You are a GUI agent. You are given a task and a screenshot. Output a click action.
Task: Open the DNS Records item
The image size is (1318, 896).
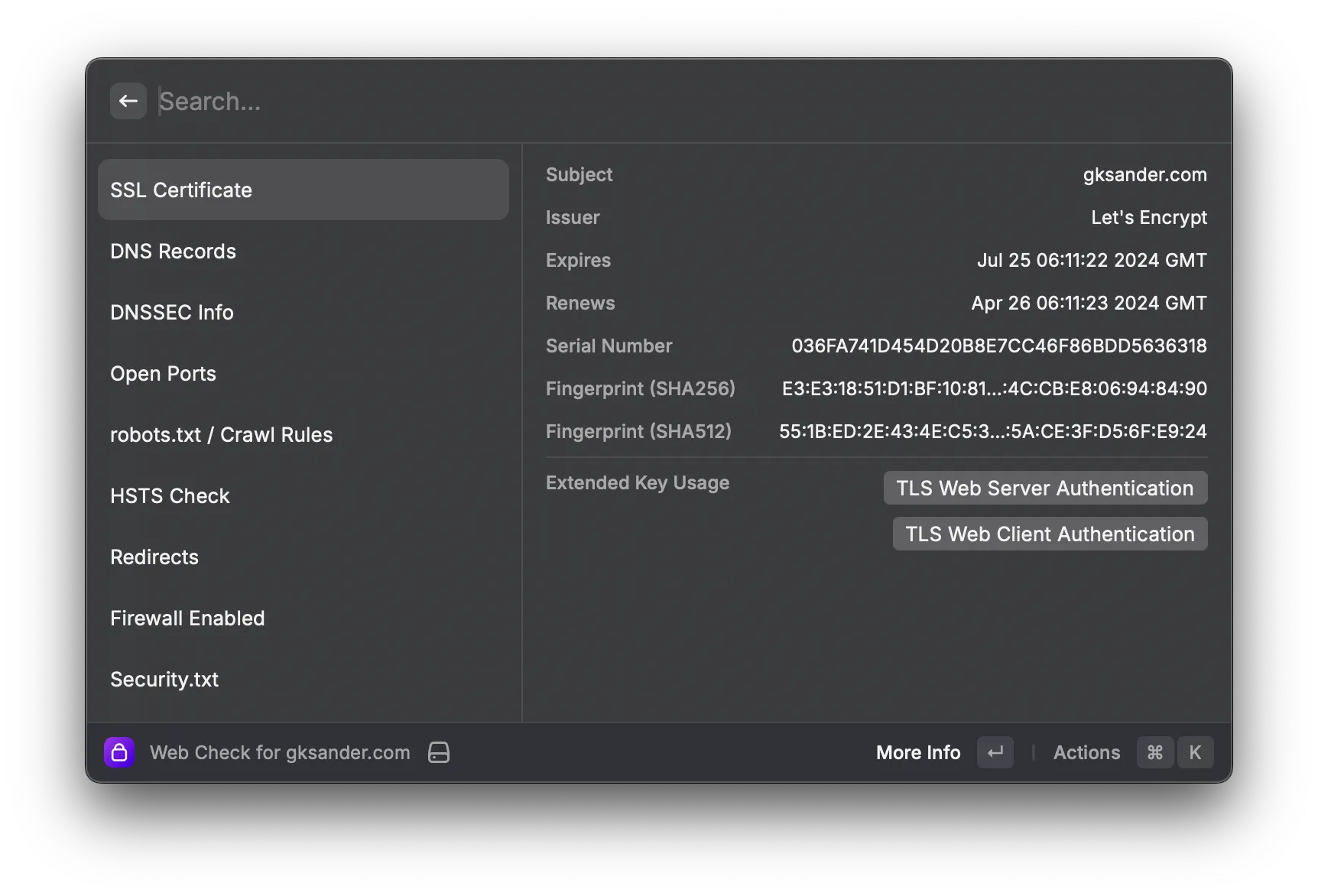coord(304,251)
